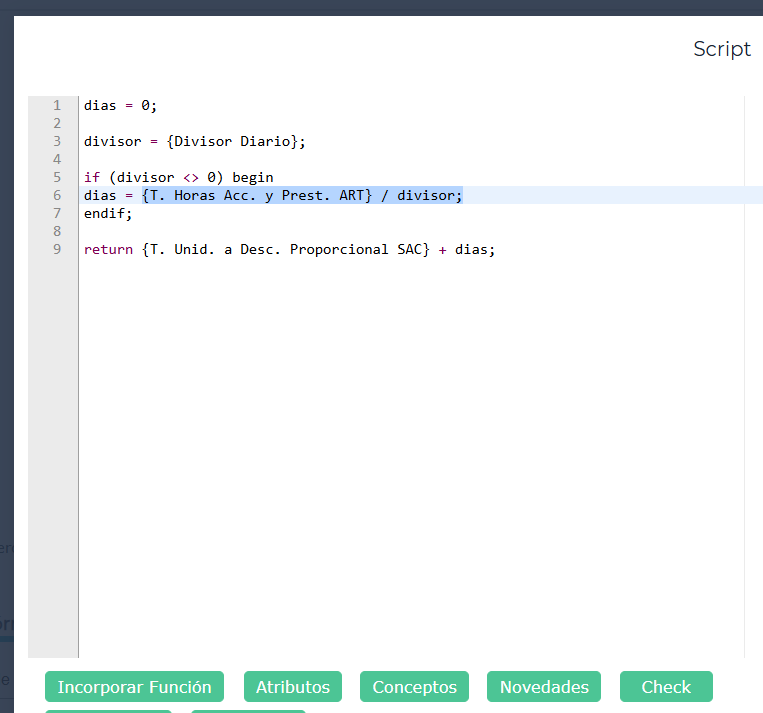Click the {T. Horas Acc. y Prest. ART} token

(x=257, y=195)
